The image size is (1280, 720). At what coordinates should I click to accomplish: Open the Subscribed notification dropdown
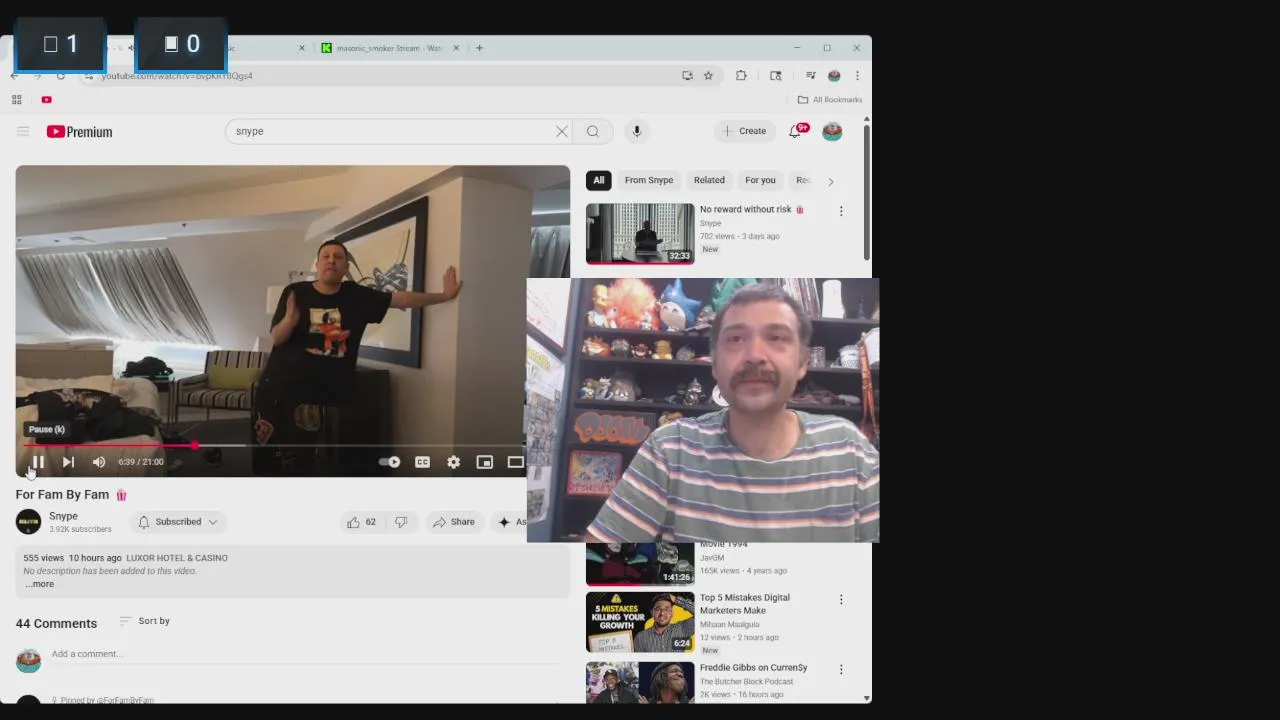177,522
